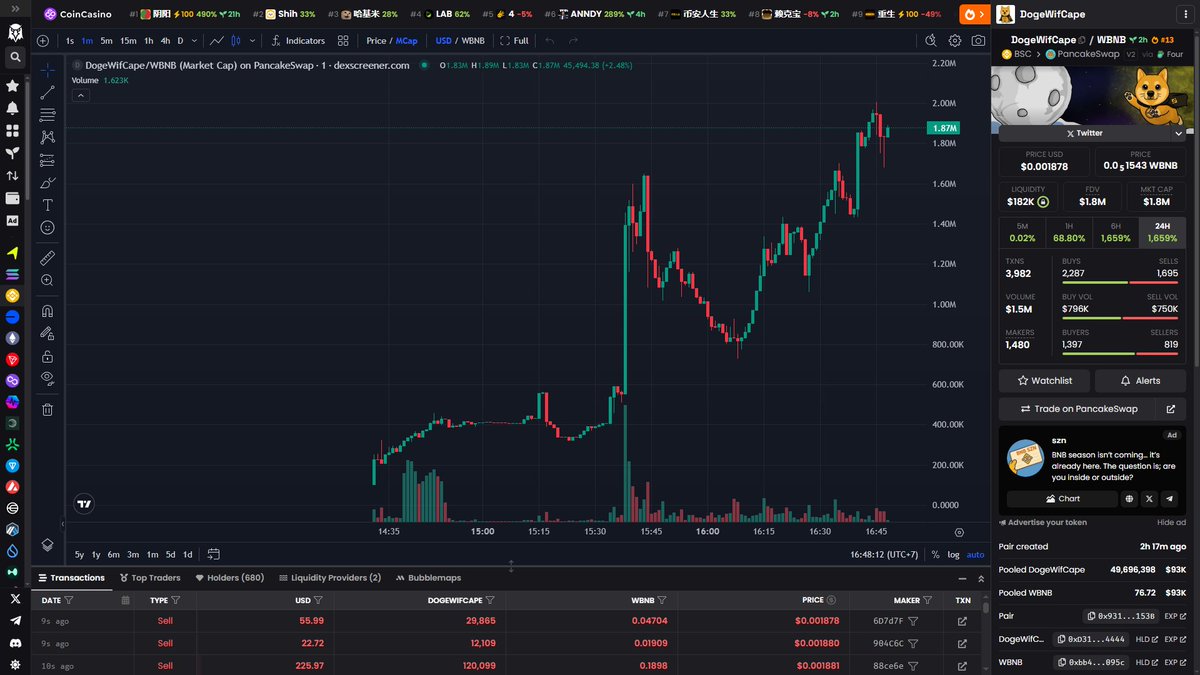Image resolution: width=1200 pixels, height=675 pixels.
Task: Show the 1H price change stats
Action: click(x=1068, y=232)
